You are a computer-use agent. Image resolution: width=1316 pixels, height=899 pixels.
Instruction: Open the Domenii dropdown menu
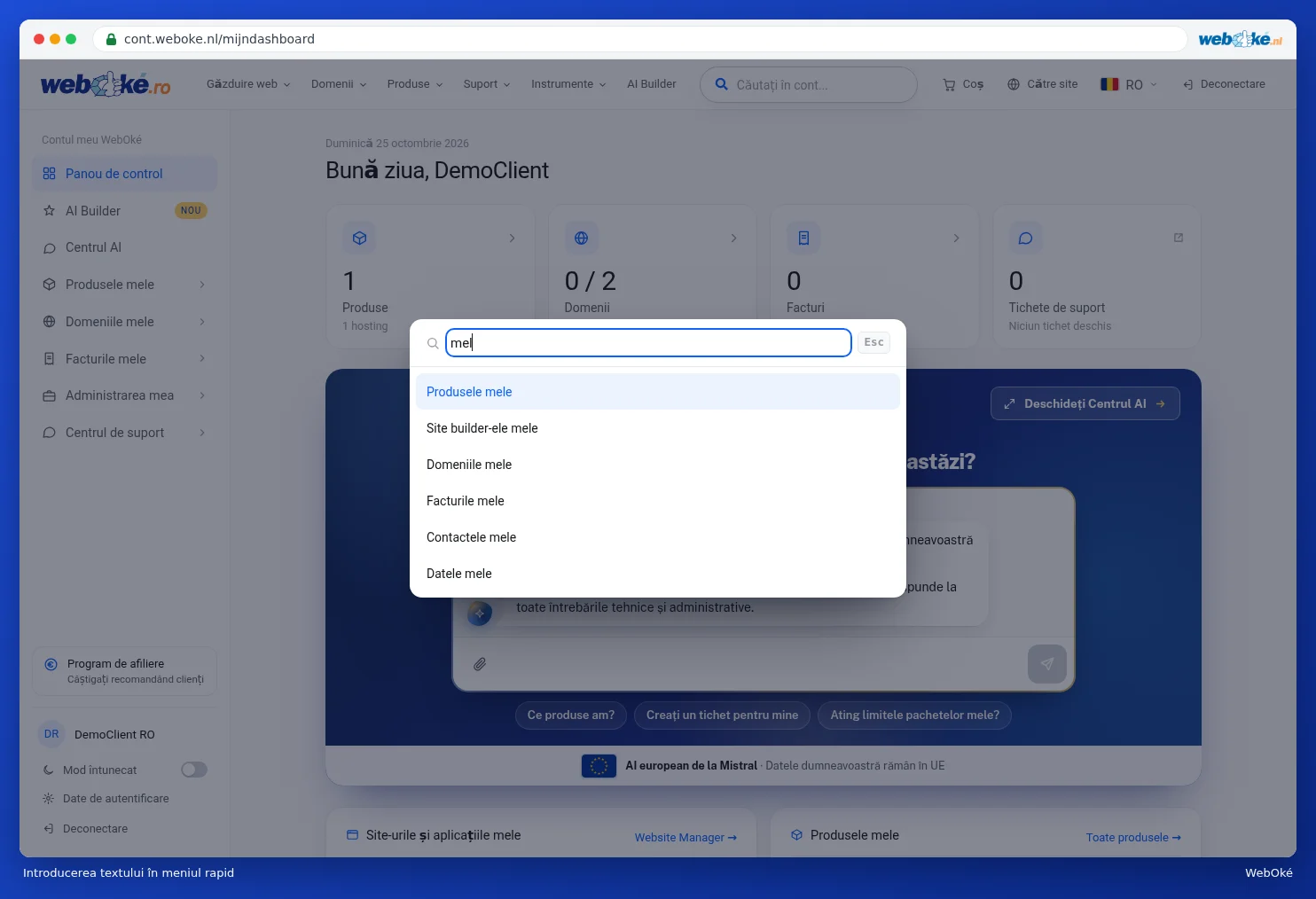point(339,84)
